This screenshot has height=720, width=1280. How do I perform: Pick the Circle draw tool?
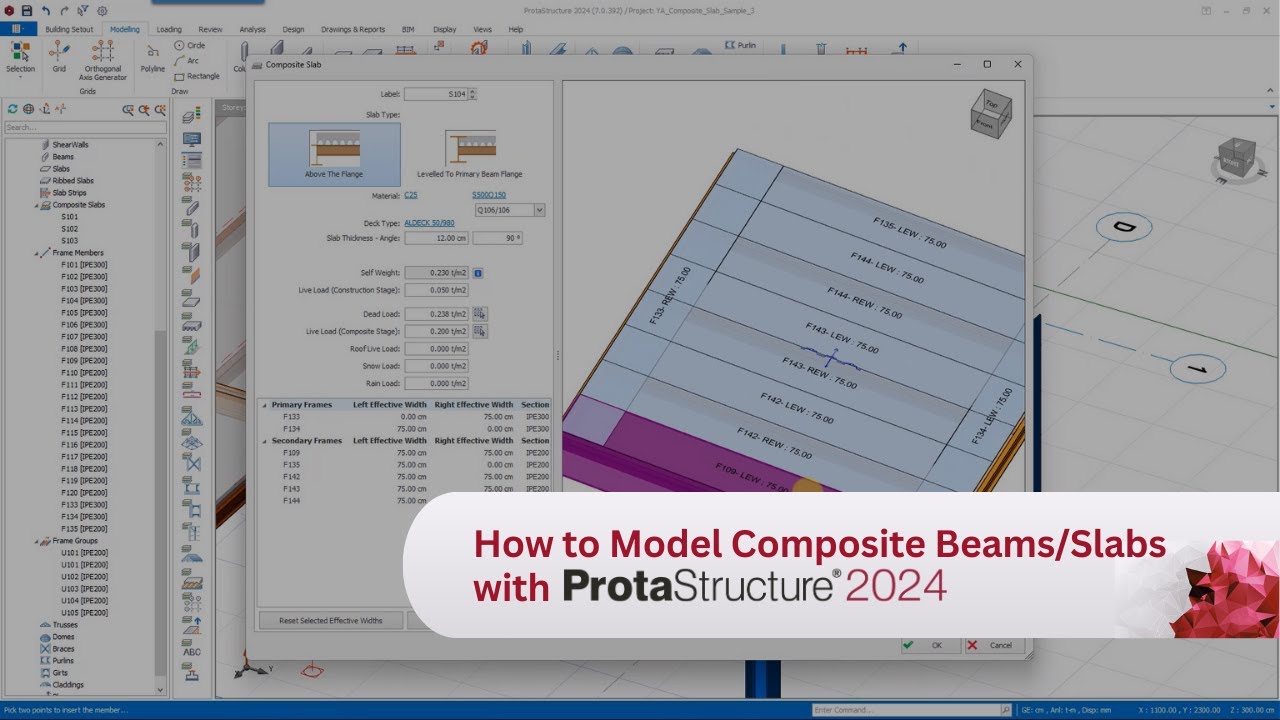pos(190,45)
